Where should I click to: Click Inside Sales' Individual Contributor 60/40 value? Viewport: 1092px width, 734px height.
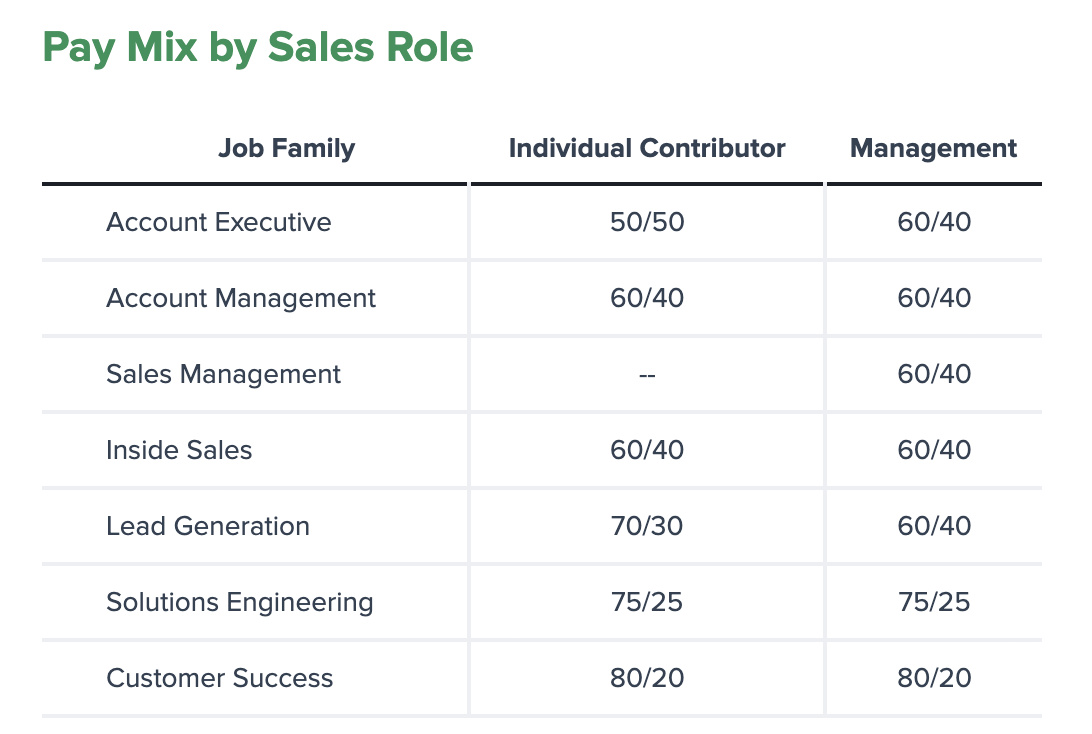647,450
